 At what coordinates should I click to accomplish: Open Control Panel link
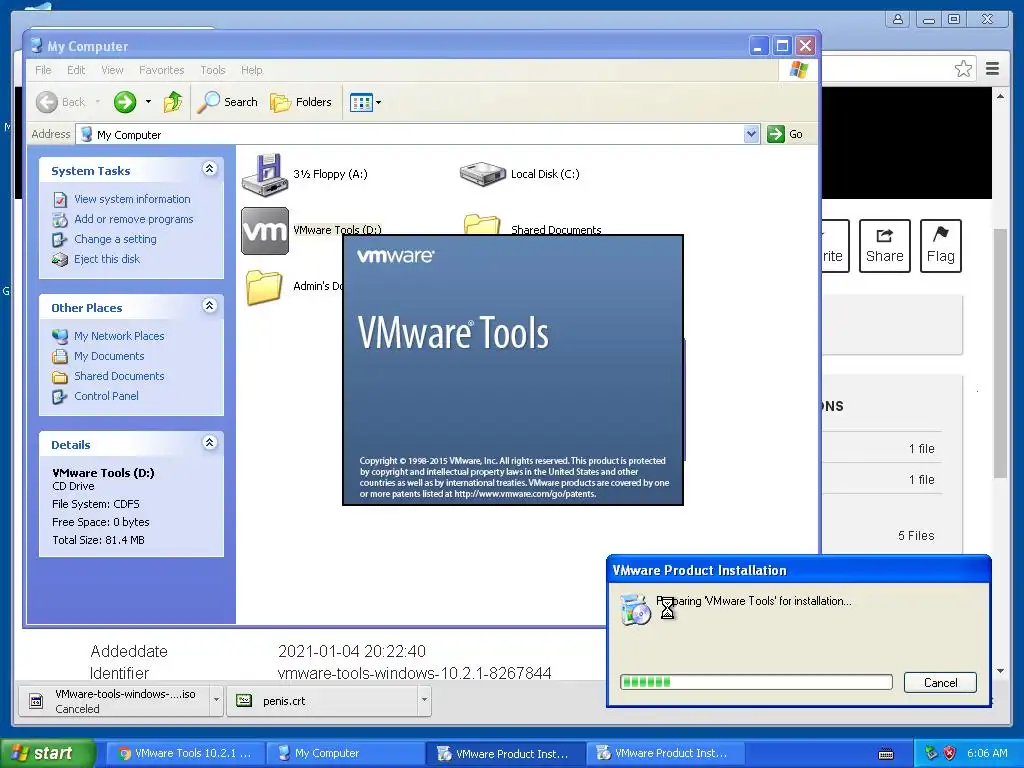[106, 396]
